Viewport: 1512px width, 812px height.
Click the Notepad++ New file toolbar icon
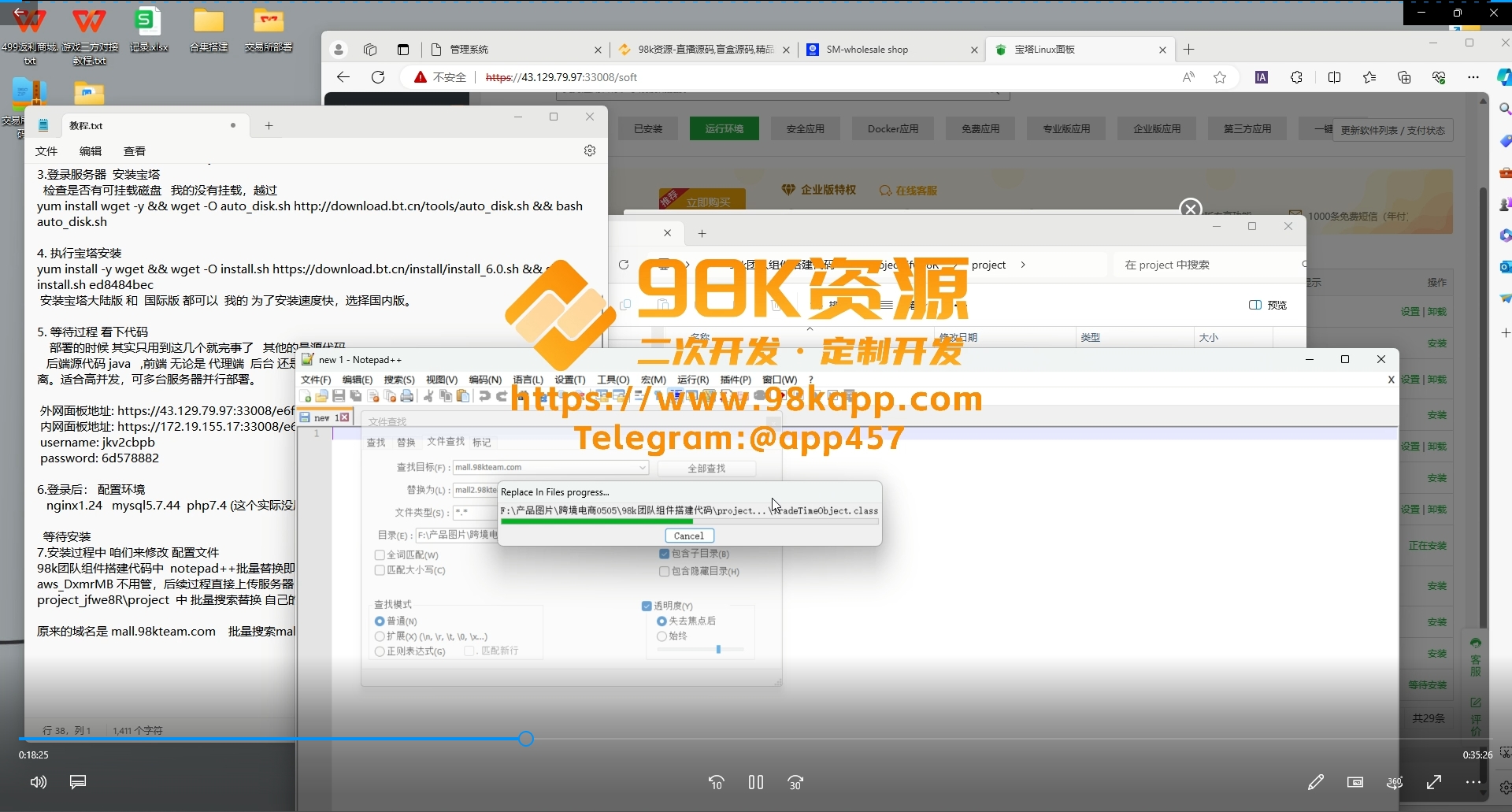[306, 396]
